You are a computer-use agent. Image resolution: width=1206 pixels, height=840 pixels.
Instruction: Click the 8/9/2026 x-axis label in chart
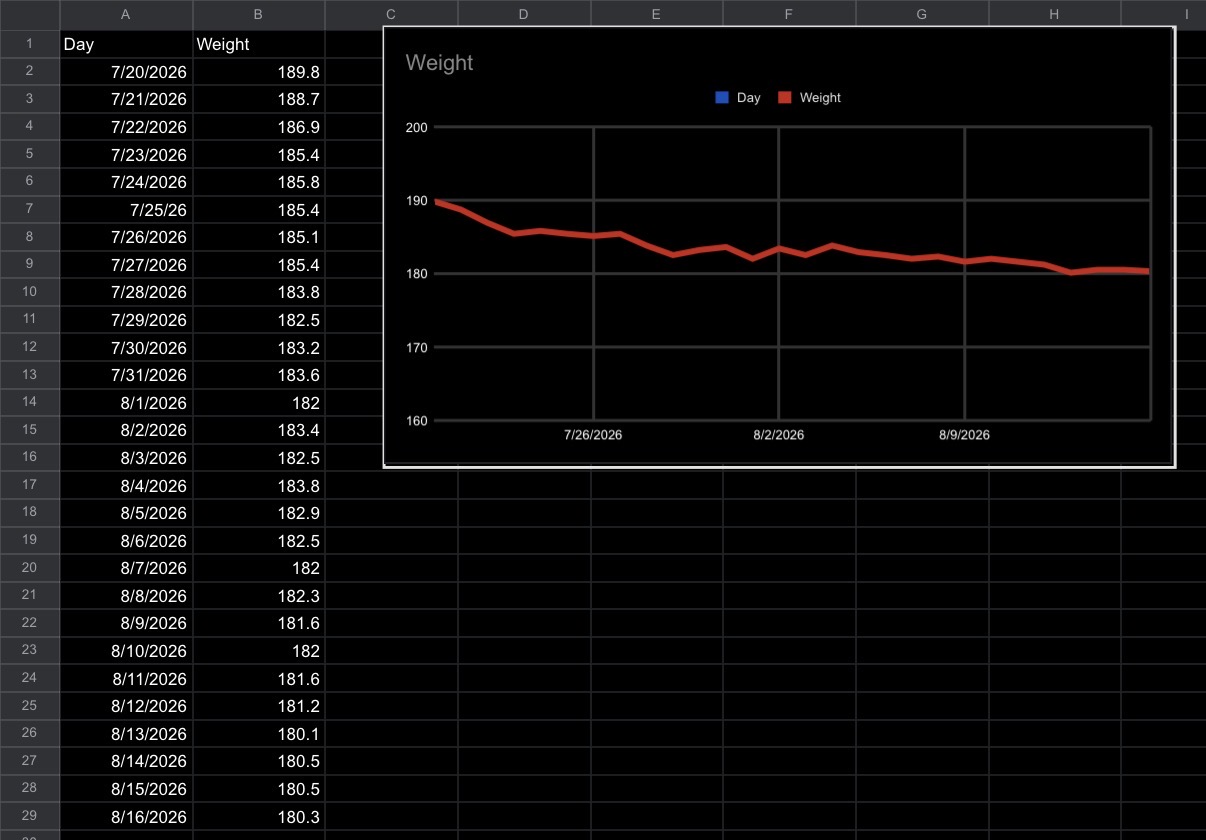[x=965, y=435]
